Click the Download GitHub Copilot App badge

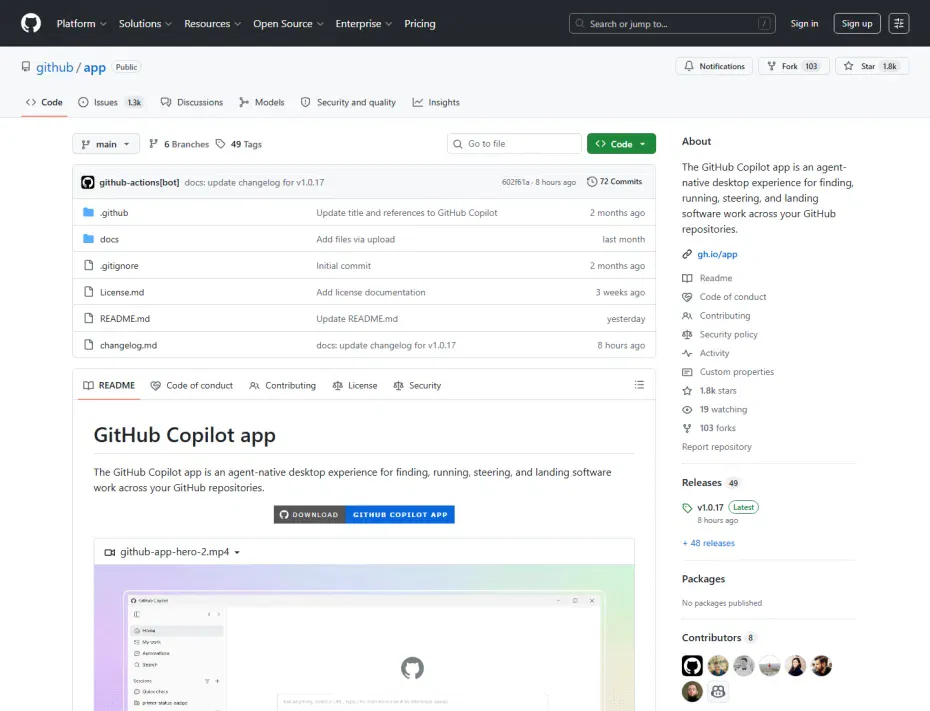[364, 514]
